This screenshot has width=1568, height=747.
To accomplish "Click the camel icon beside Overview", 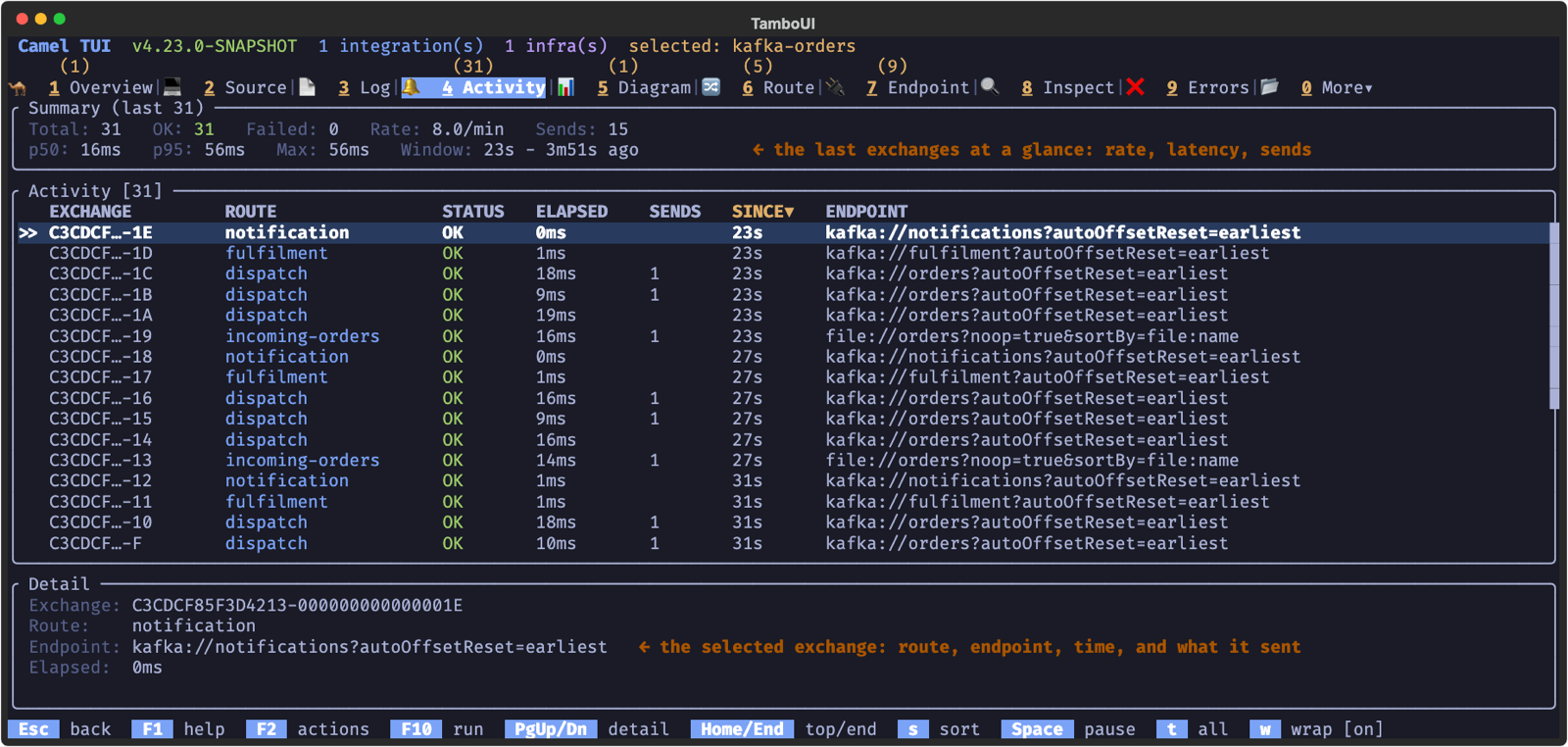I will tap(18, 87).
